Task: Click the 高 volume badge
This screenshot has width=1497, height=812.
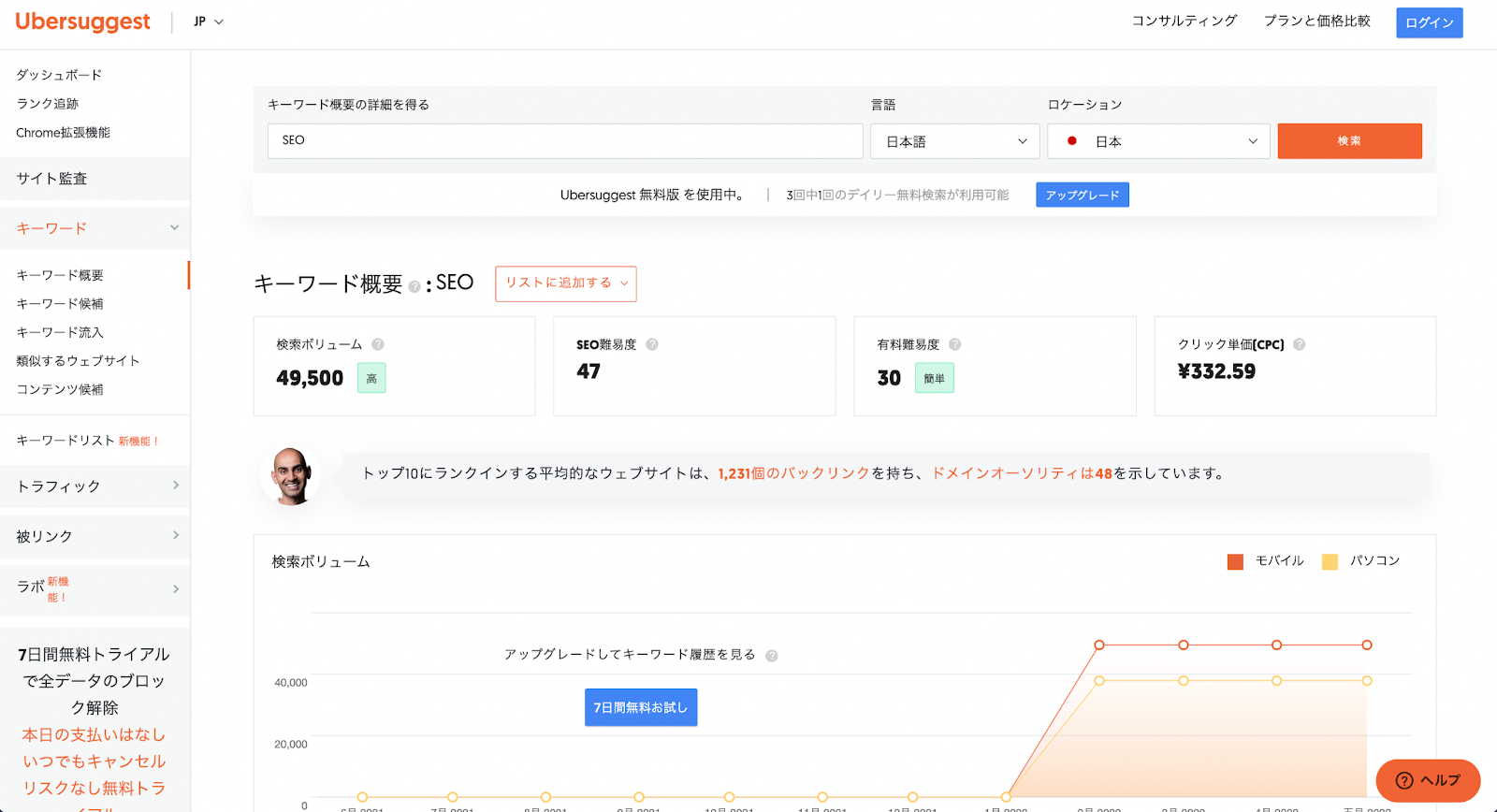Action: tap(371, 378)
